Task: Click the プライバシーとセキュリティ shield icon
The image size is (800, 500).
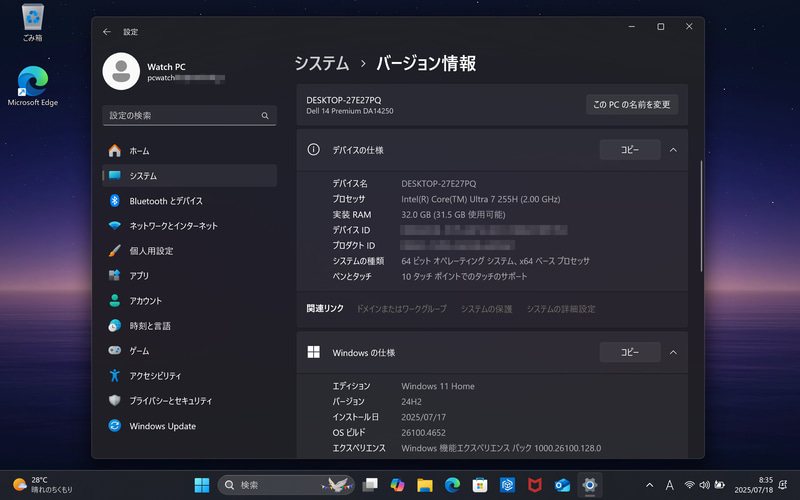Action: (x=115, y=401)
